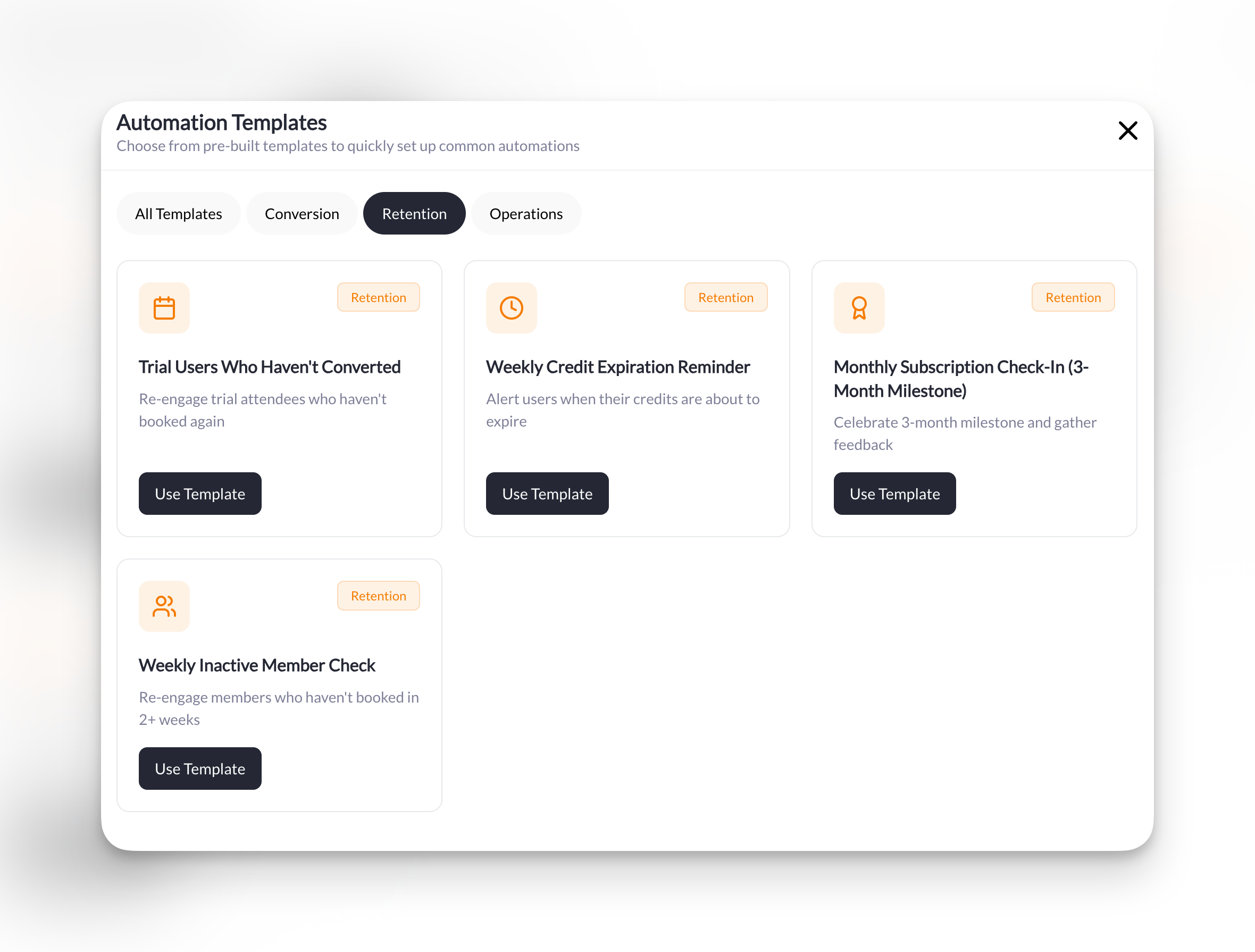Click the Retention badge on Monthly Subscription card
The image size is (1255, 952).
click(1073, 297)
